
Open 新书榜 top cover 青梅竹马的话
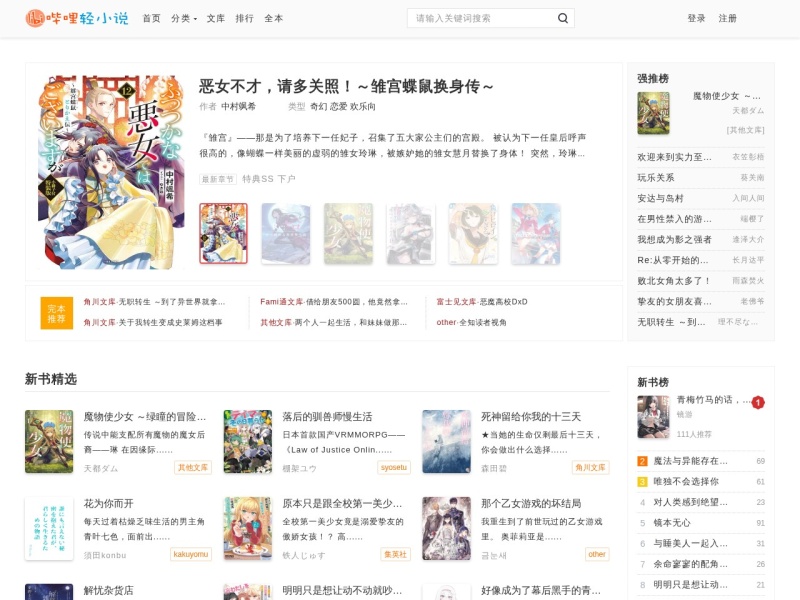(x=653, y=417)
